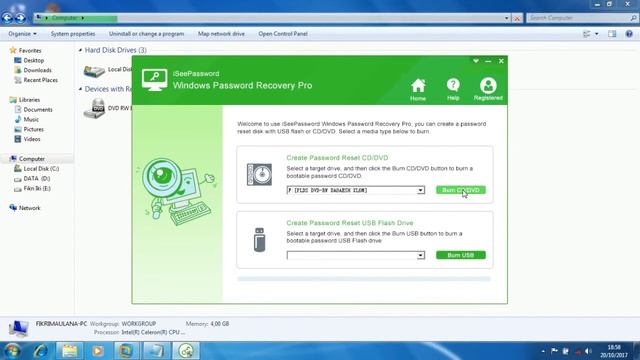
Task: Open Windows Media Player from taskbar
Action: [98, 351]
